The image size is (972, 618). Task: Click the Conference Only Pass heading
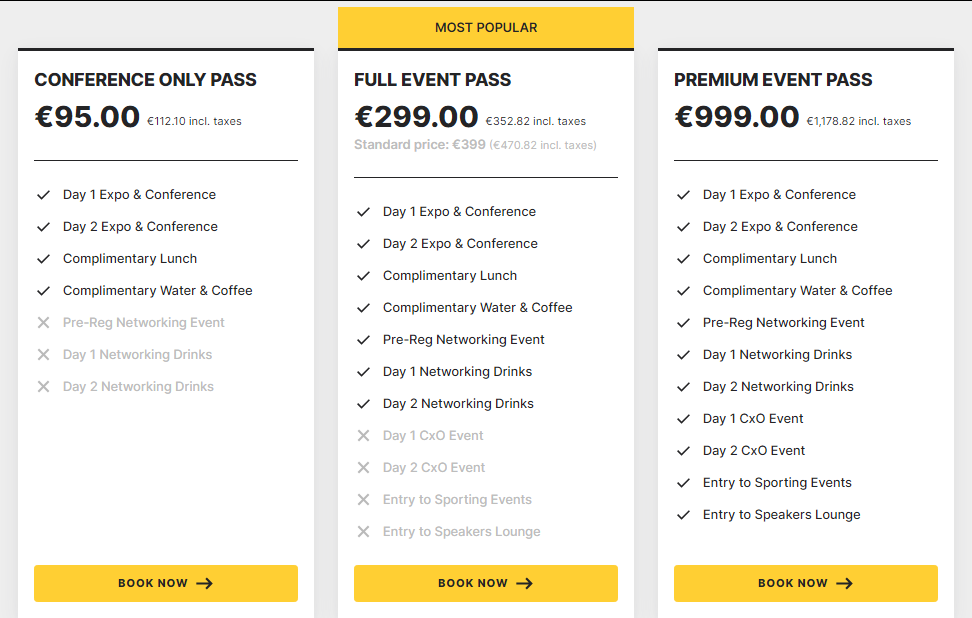pyautogui.click(x=145, y=79)
